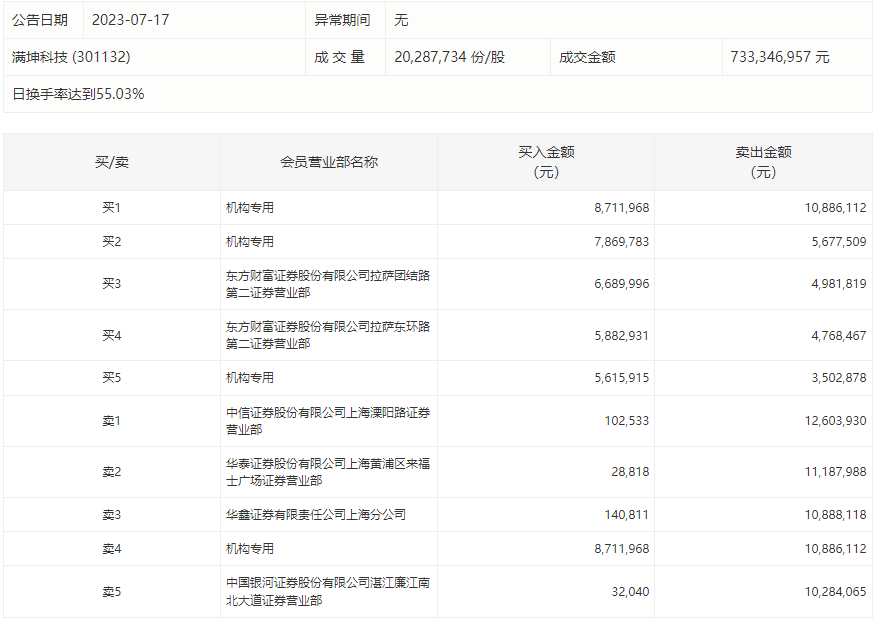
Task: Select sell amount 3,502,878
Action: (x=838, y=378)
